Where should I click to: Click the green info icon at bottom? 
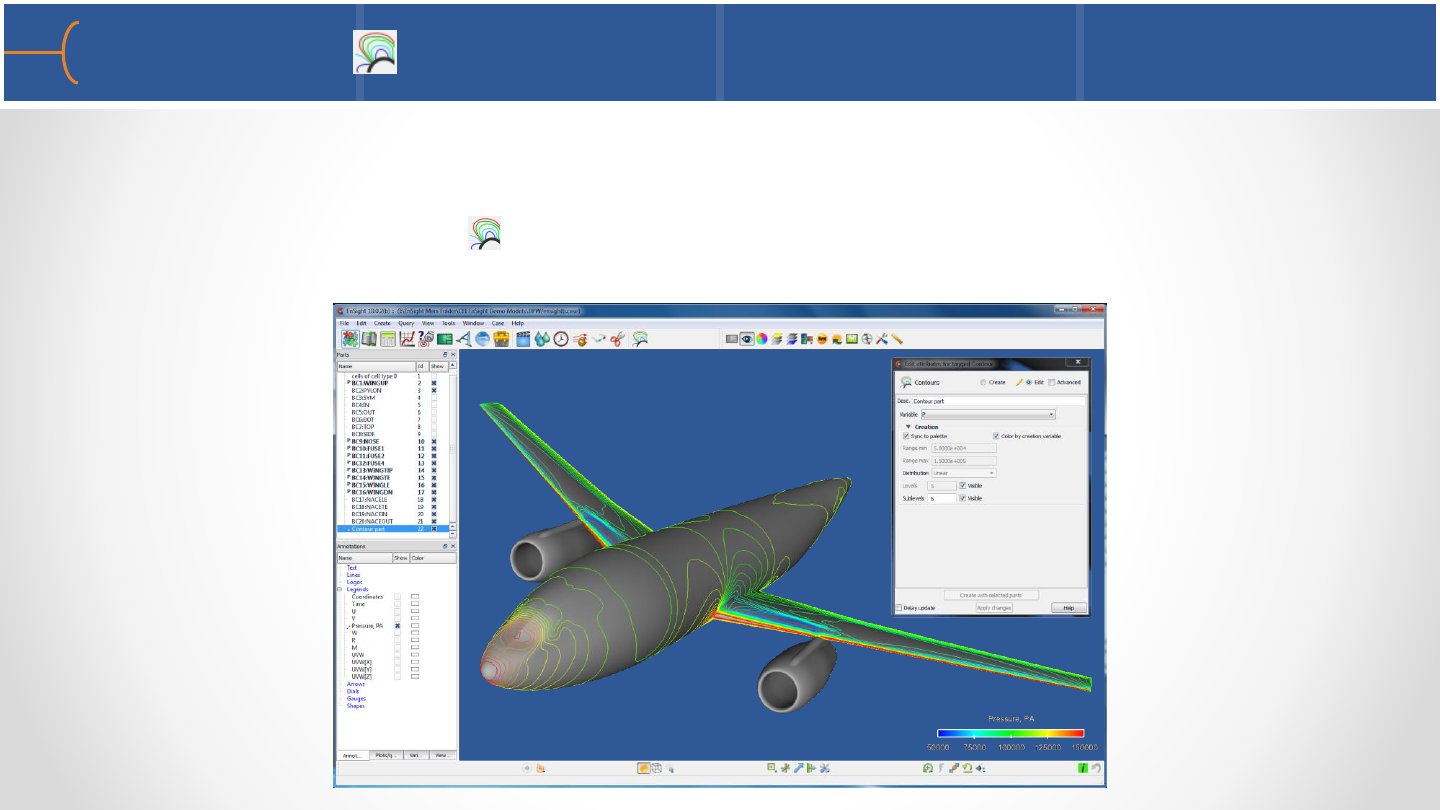[1082, 768]
